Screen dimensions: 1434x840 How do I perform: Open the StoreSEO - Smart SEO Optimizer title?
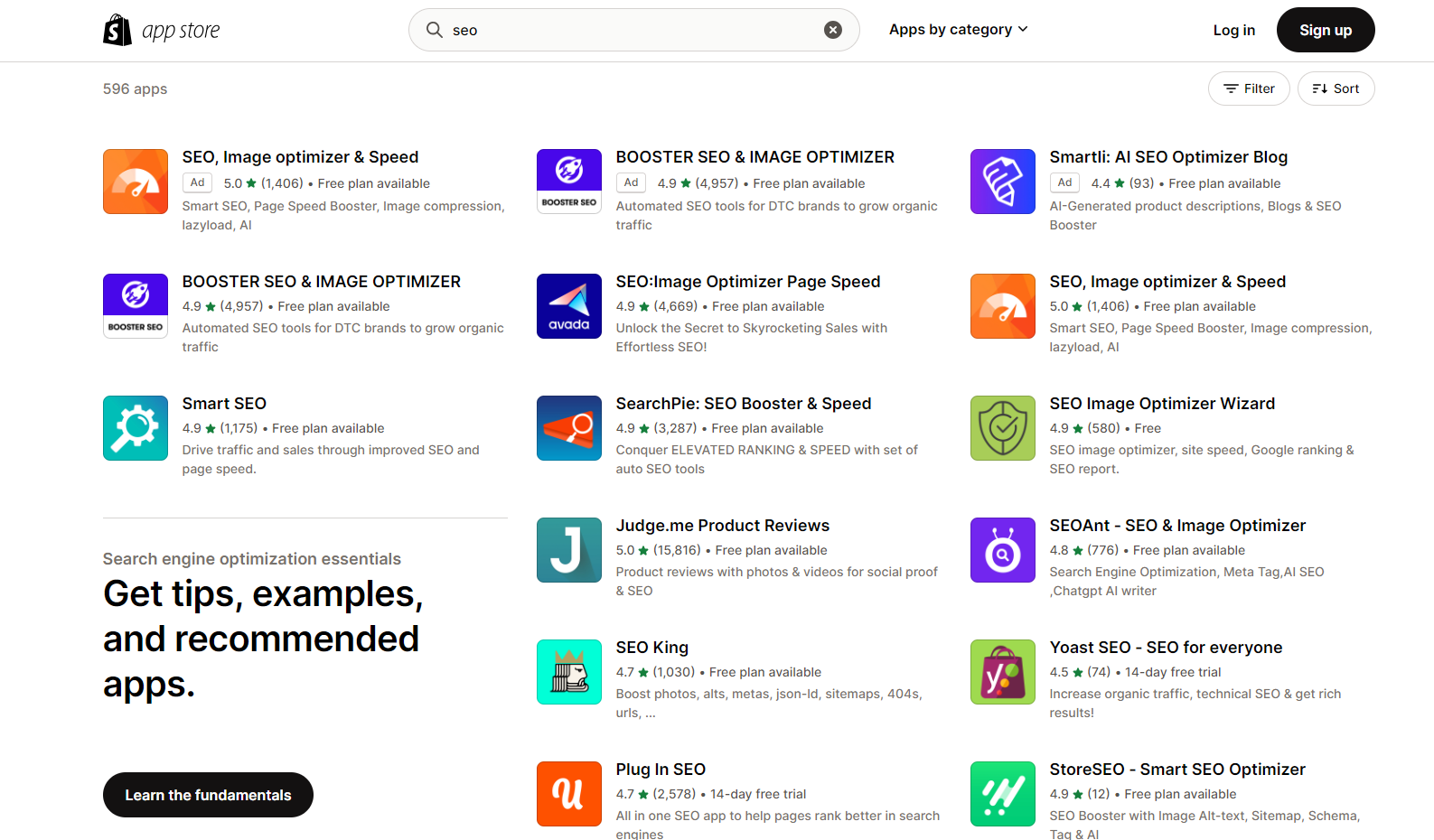pyautogui.click(x=1177, y=770)
